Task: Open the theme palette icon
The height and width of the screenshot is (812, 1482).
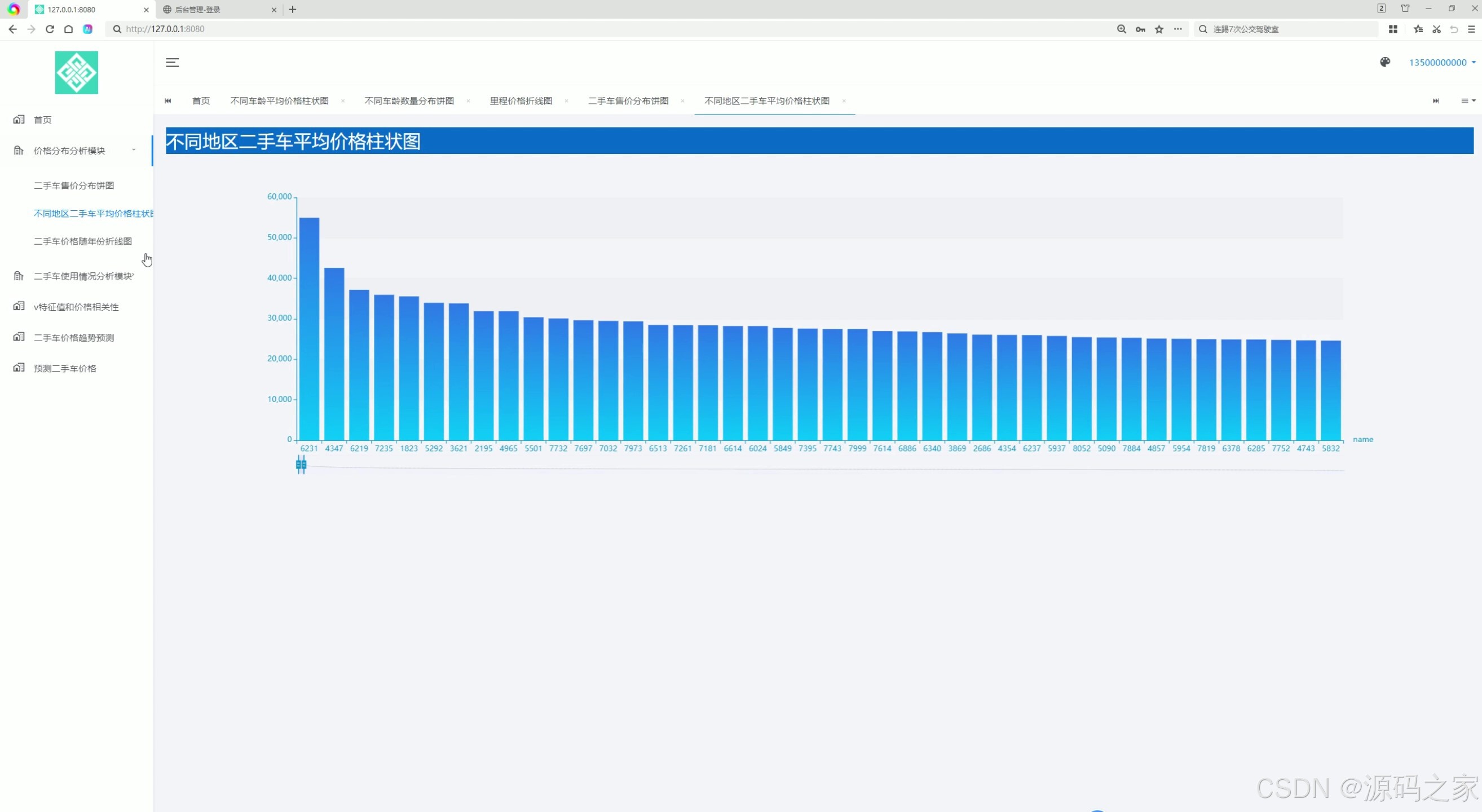Action: pyautogui.click(x=1385, y=62)
